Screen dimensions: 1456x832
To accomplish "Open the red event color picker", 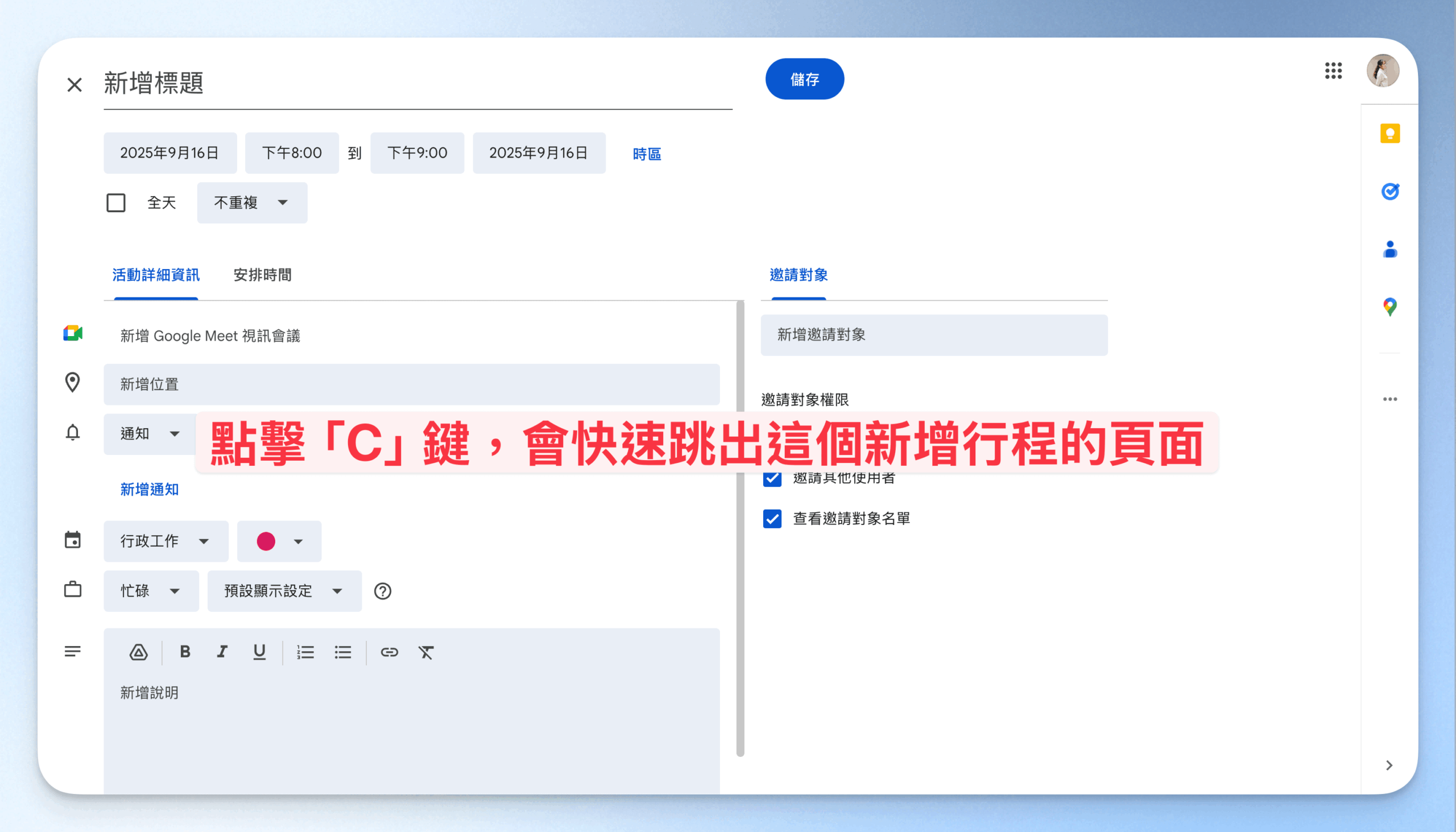I will (279, 541).
